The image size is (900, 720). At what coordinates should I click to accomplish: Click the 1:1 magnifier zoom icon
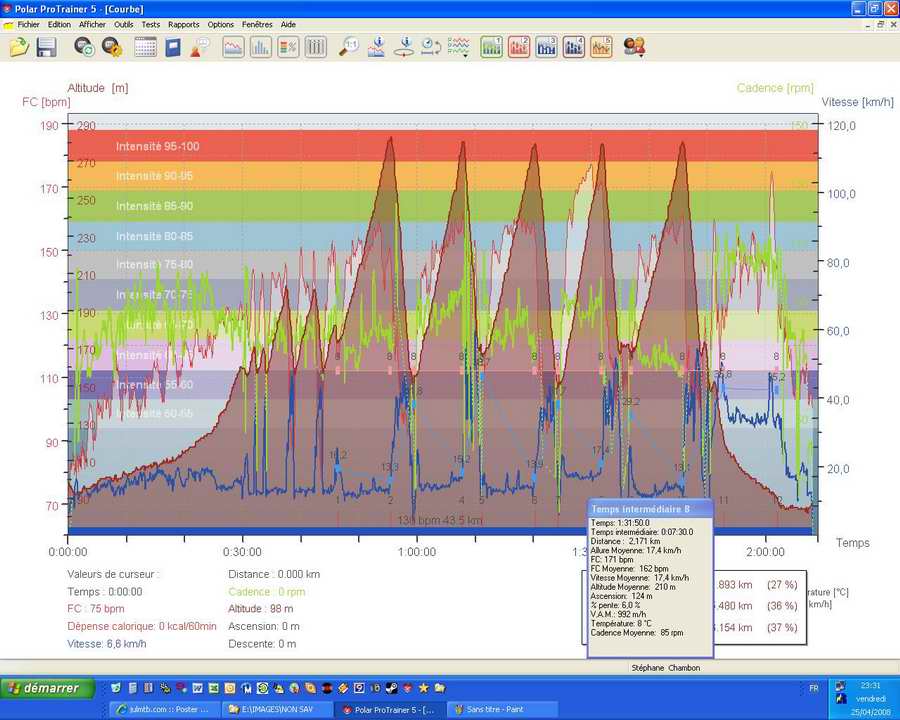pos(349,47)
